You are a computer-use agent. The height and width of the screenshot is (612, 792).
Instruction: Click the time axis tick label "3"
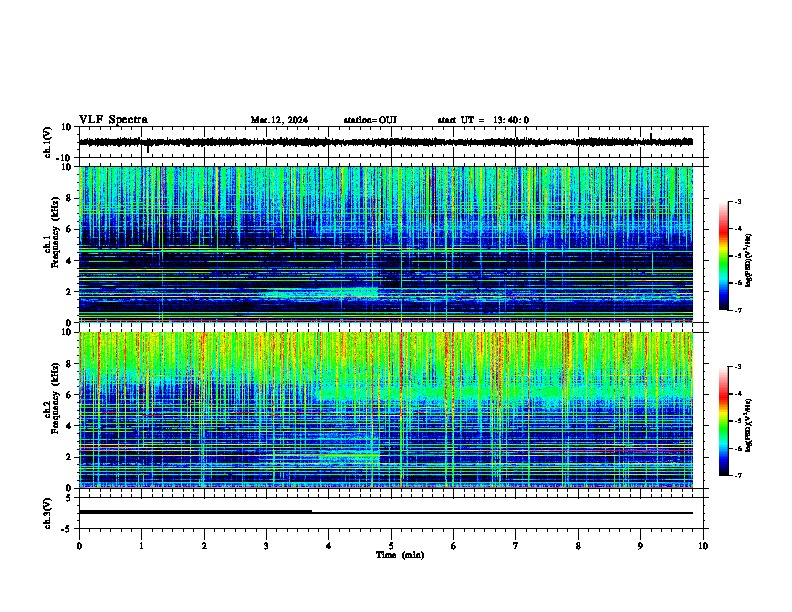point(266,546)
